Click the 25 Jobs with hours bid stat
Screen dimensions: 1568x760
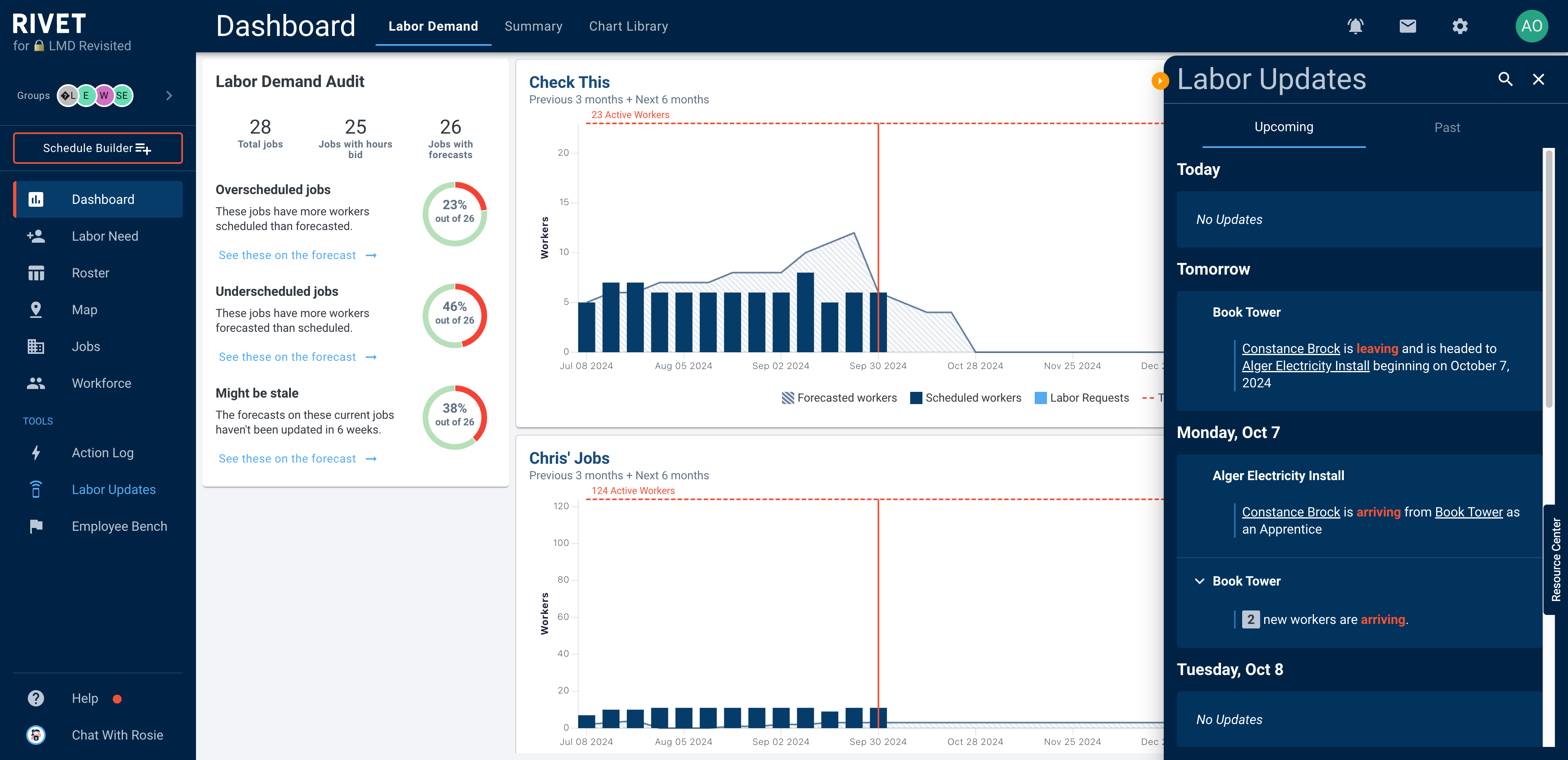pyautogui.click(x=356, y=138)
